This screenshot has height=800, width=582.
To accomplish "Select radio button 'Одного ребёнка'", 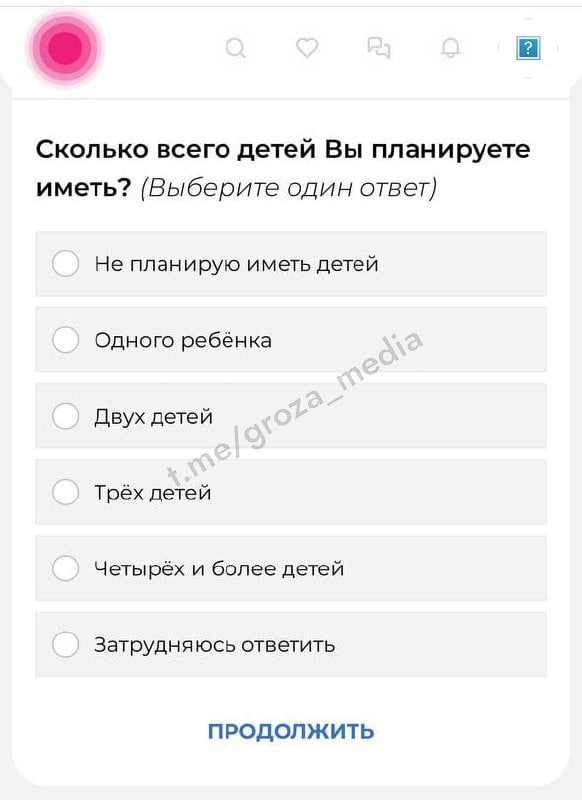I will click(66, 340).
